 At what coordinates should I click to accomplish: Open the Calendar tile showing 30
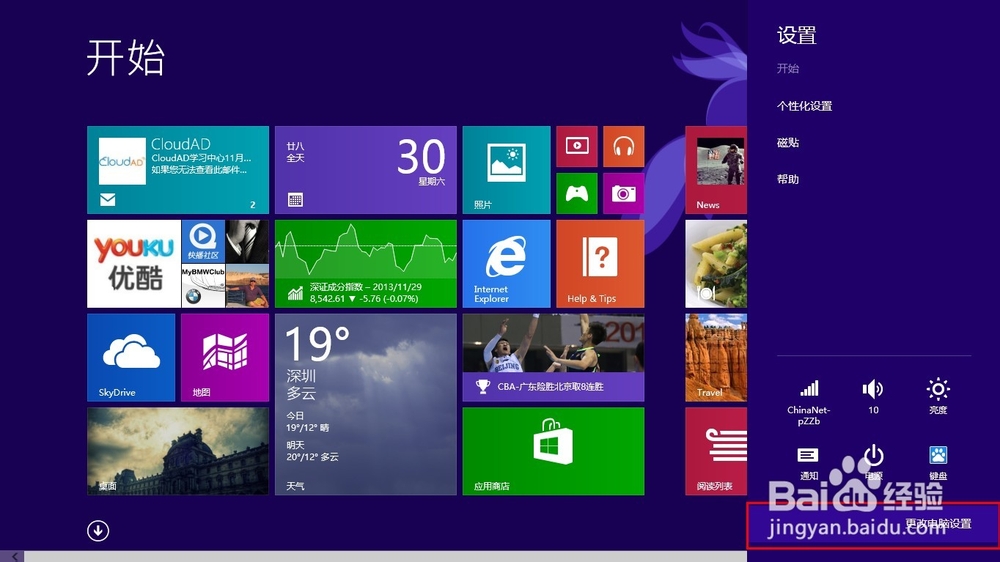tap(365, 170)
